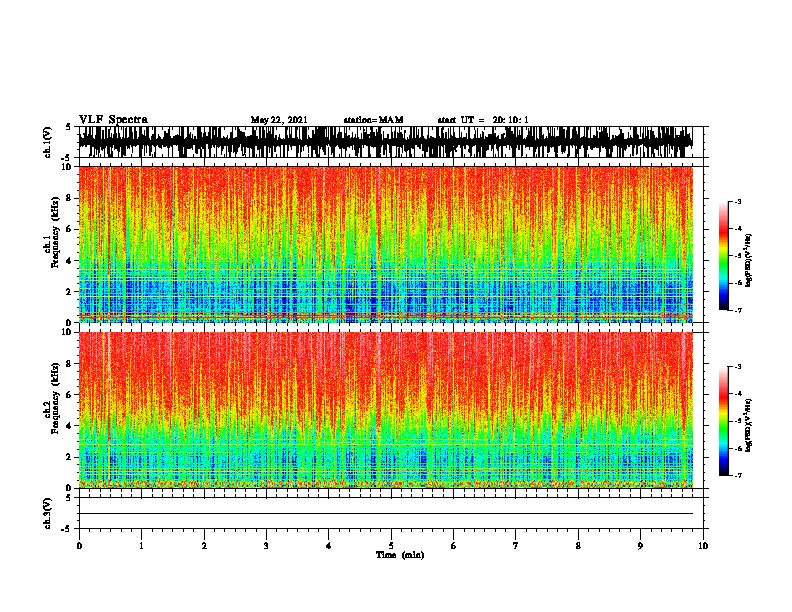Click the "VLF Spectra" plot title
Image resolution: width=792 pixels, height=612 pixels.
point(113,120)
